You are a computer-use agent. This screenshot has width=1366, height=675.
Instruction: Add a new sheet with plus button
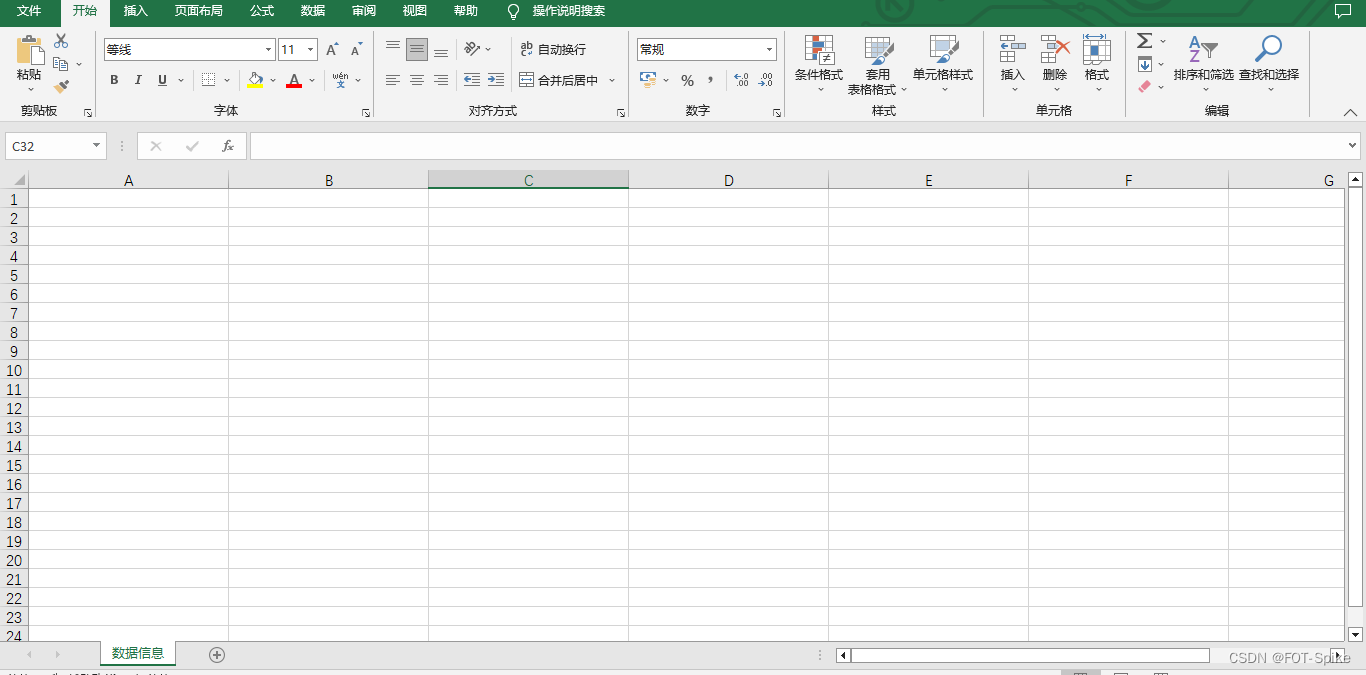217,655
